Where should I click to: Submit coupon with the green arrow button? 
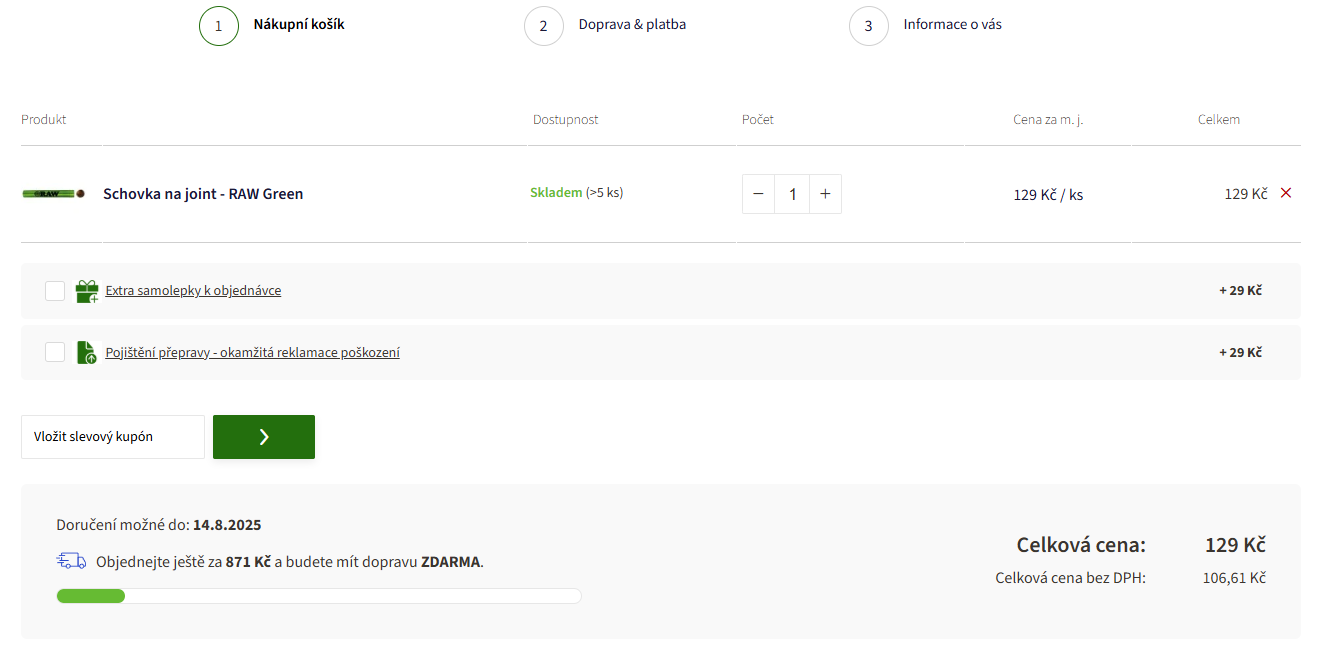point(264,437)
